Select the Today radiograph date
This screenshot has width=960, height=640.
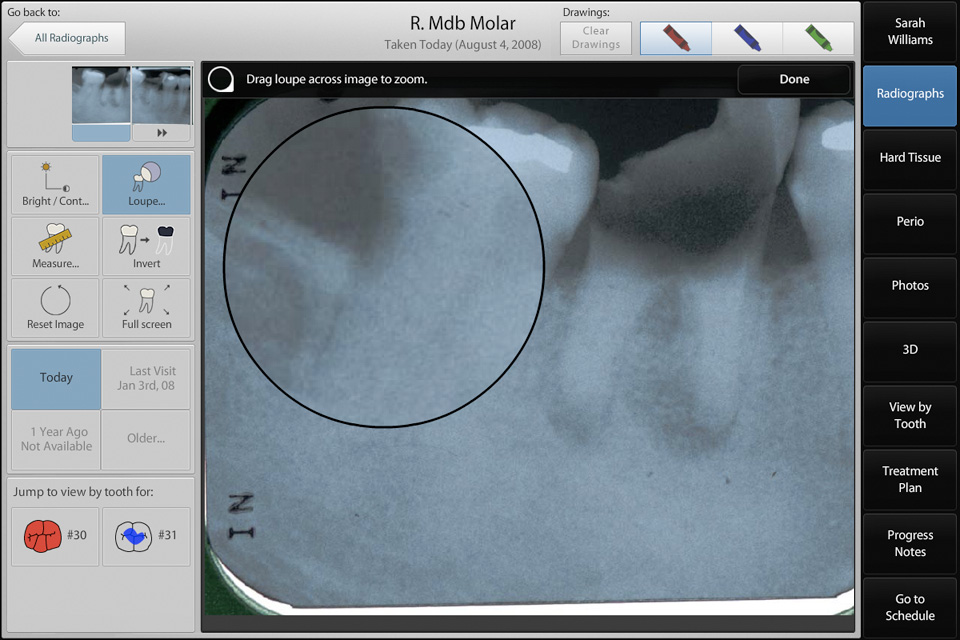point(56,378)
